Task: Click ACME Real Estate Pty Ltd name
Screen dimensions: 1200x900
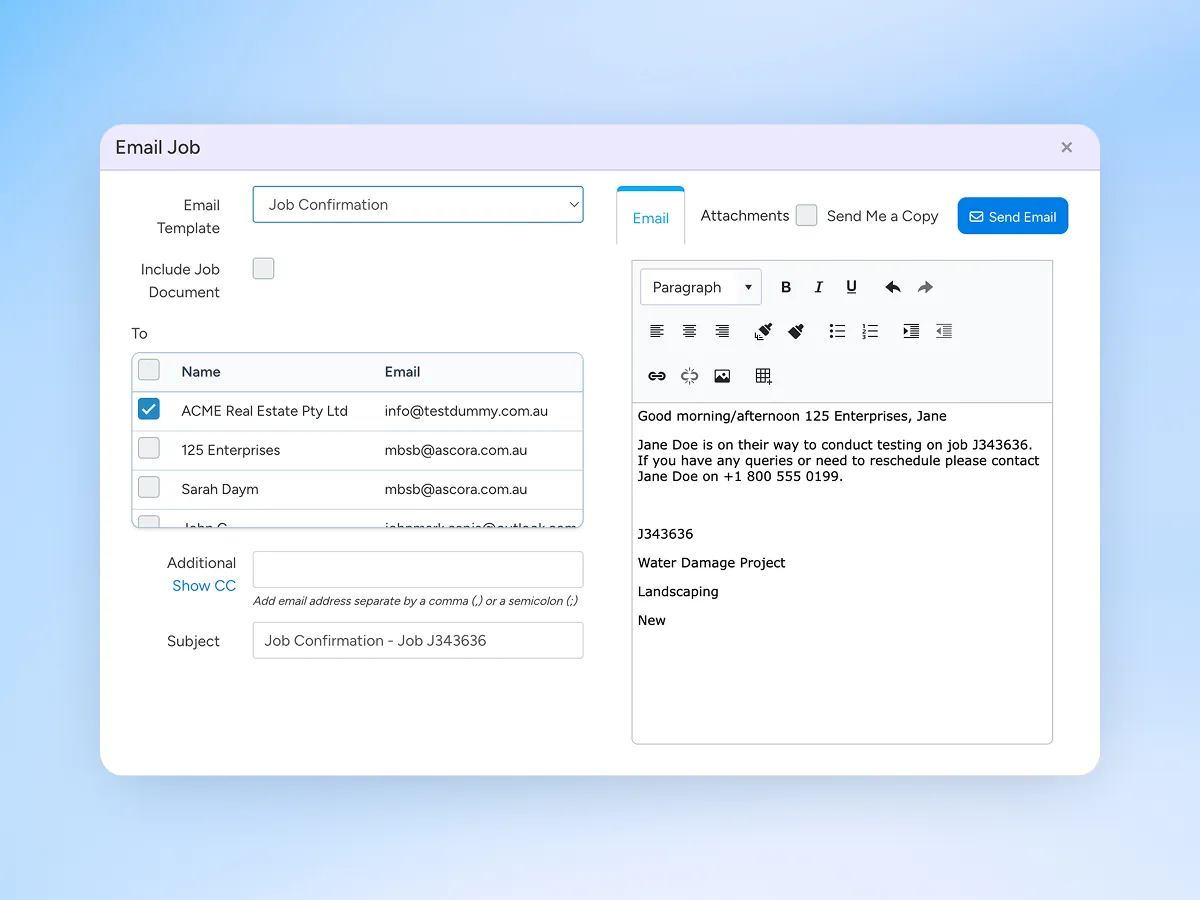Action: point(265,411)
